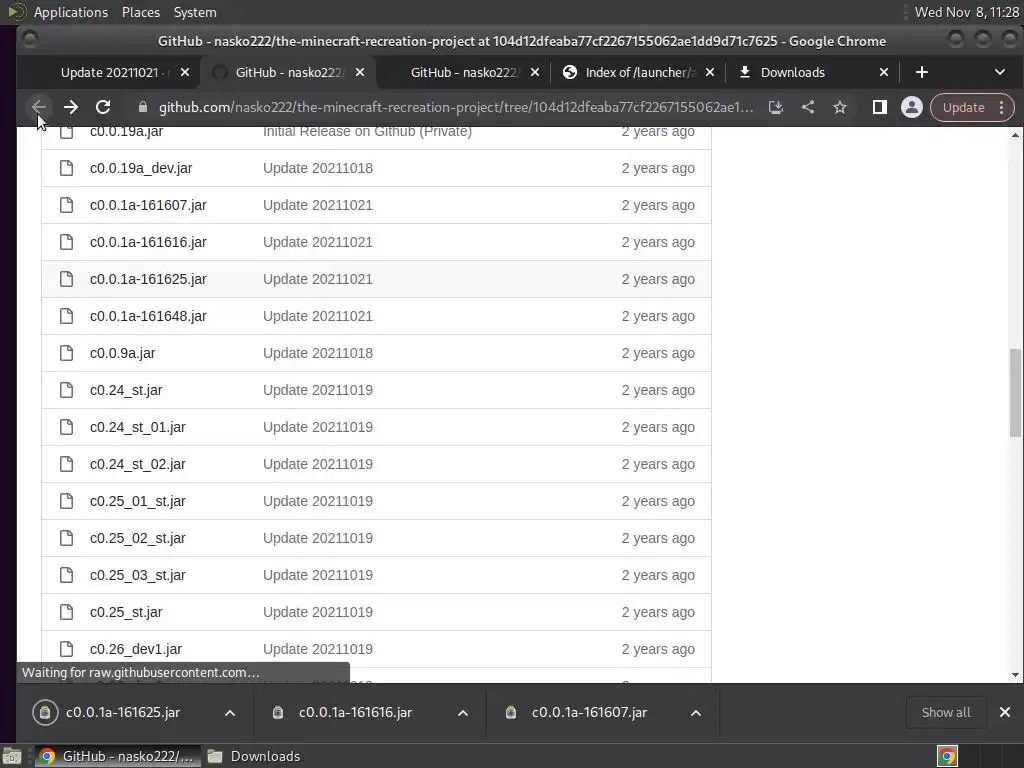The image size is (1024, 768).
Task: Open the side panel icon
Action: pos(880,107)
